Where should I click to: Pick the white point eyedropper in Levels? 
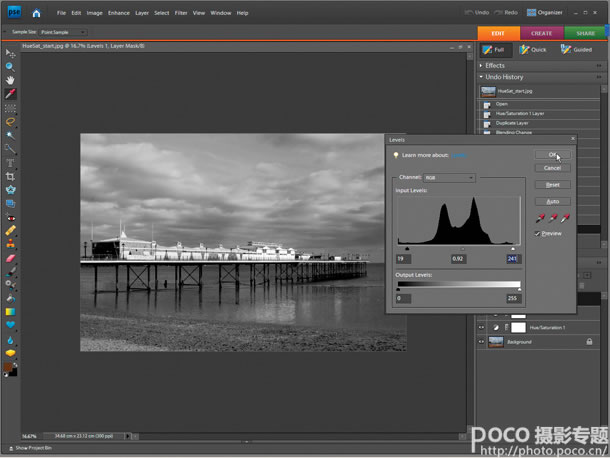[565, 218]
